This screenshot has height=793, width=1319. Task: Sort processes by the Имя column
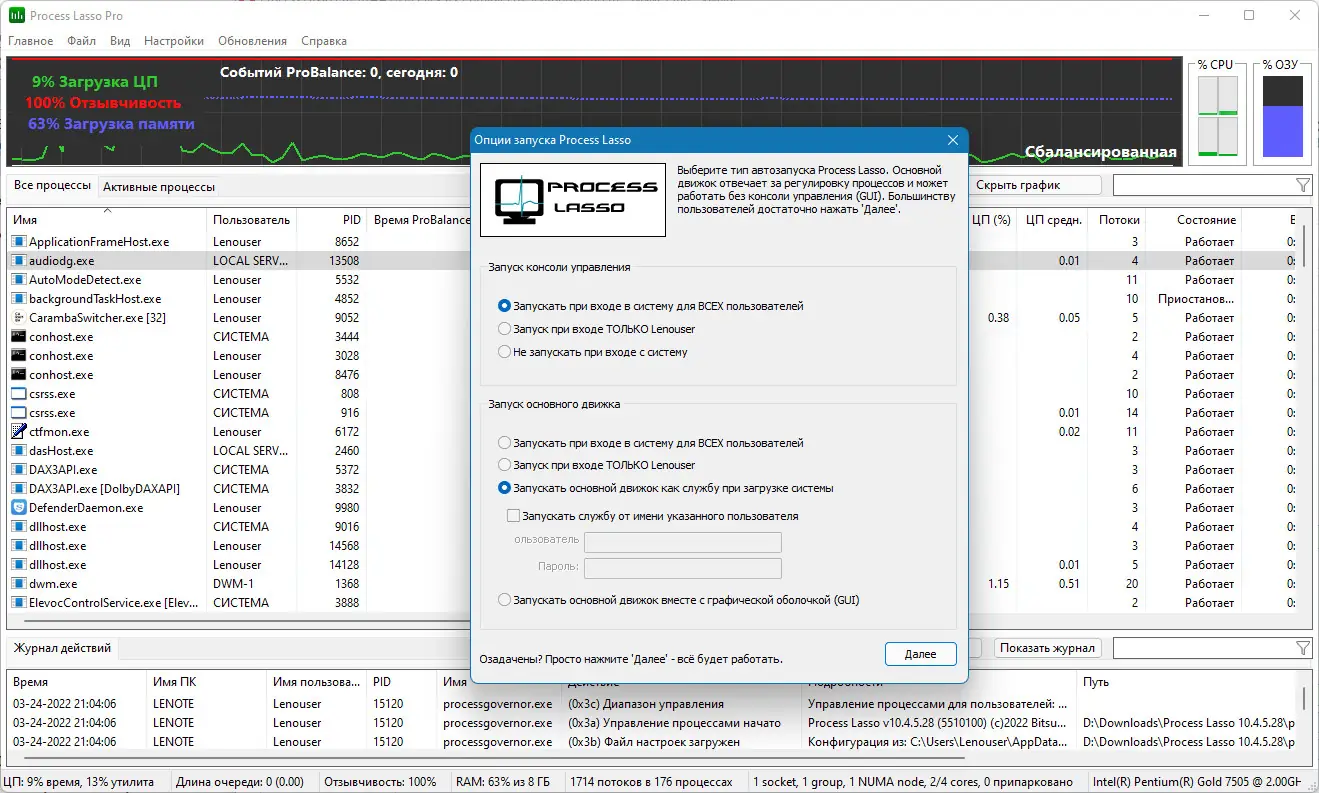[x=107, y=220]
